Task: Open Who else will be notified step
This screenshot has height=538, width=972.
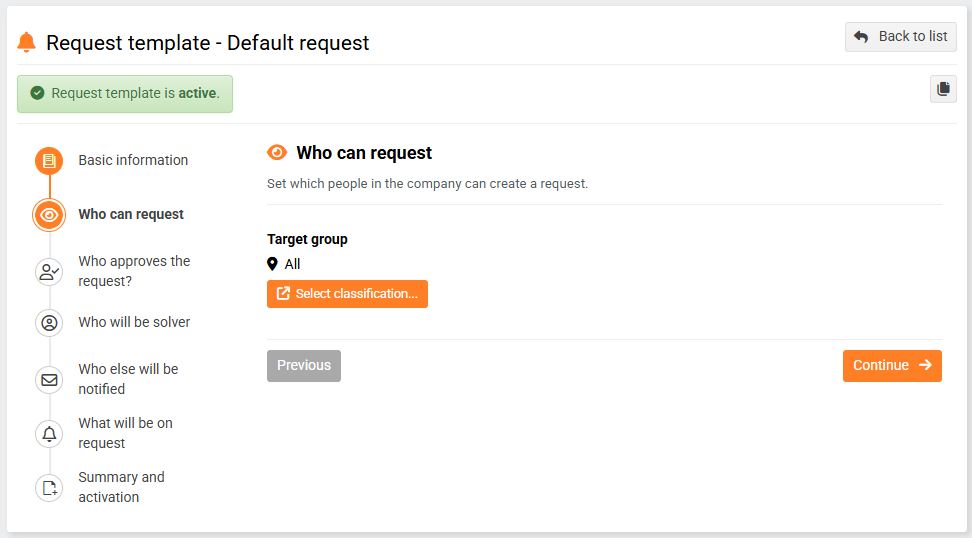Action: point(128,379)
